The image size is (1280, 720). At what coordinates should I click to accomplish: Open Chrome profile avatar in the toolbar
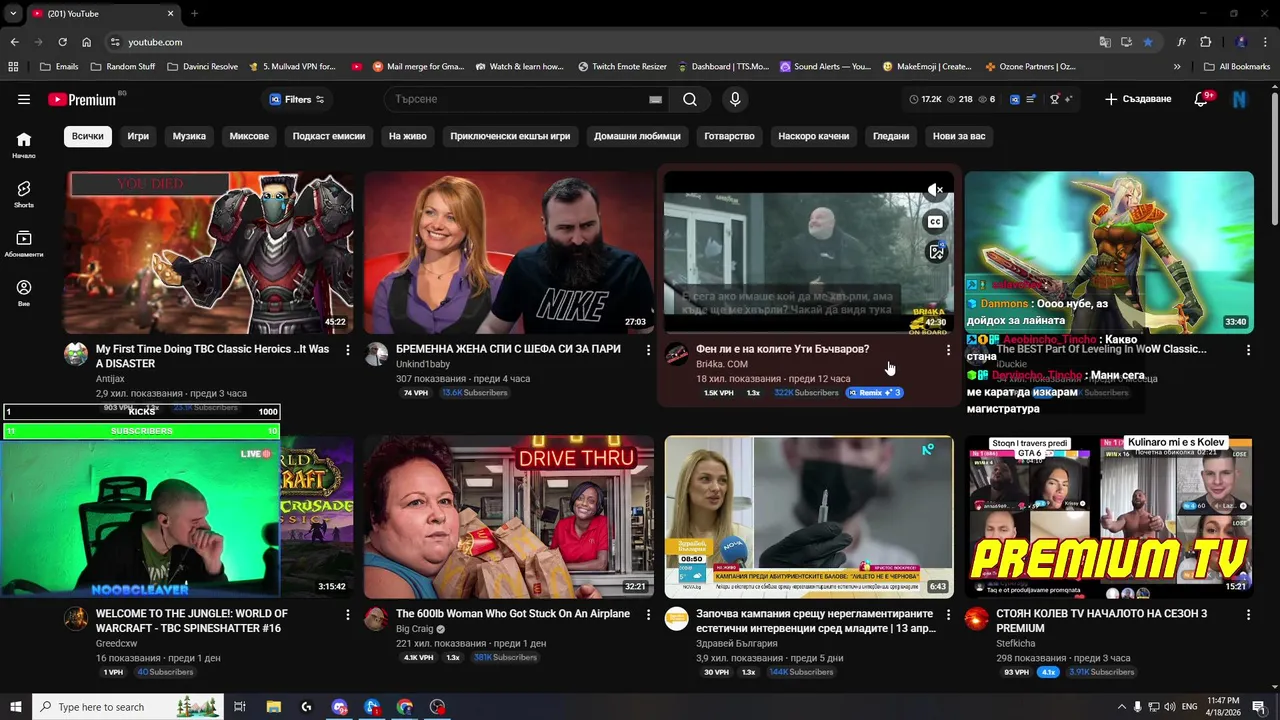[1241, 42]
